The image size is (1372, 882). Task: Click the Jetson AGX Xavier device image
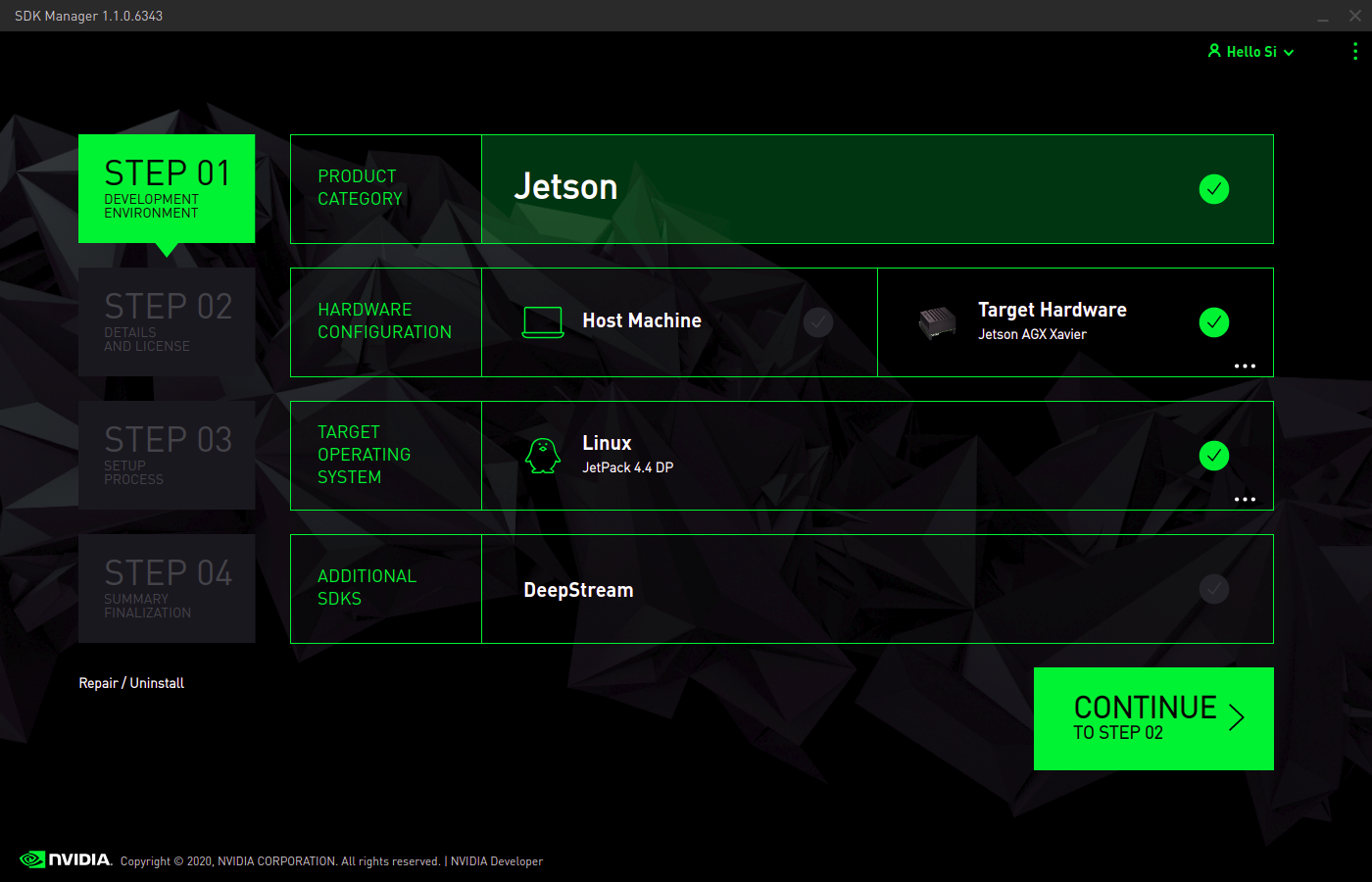tap(938, 322)
